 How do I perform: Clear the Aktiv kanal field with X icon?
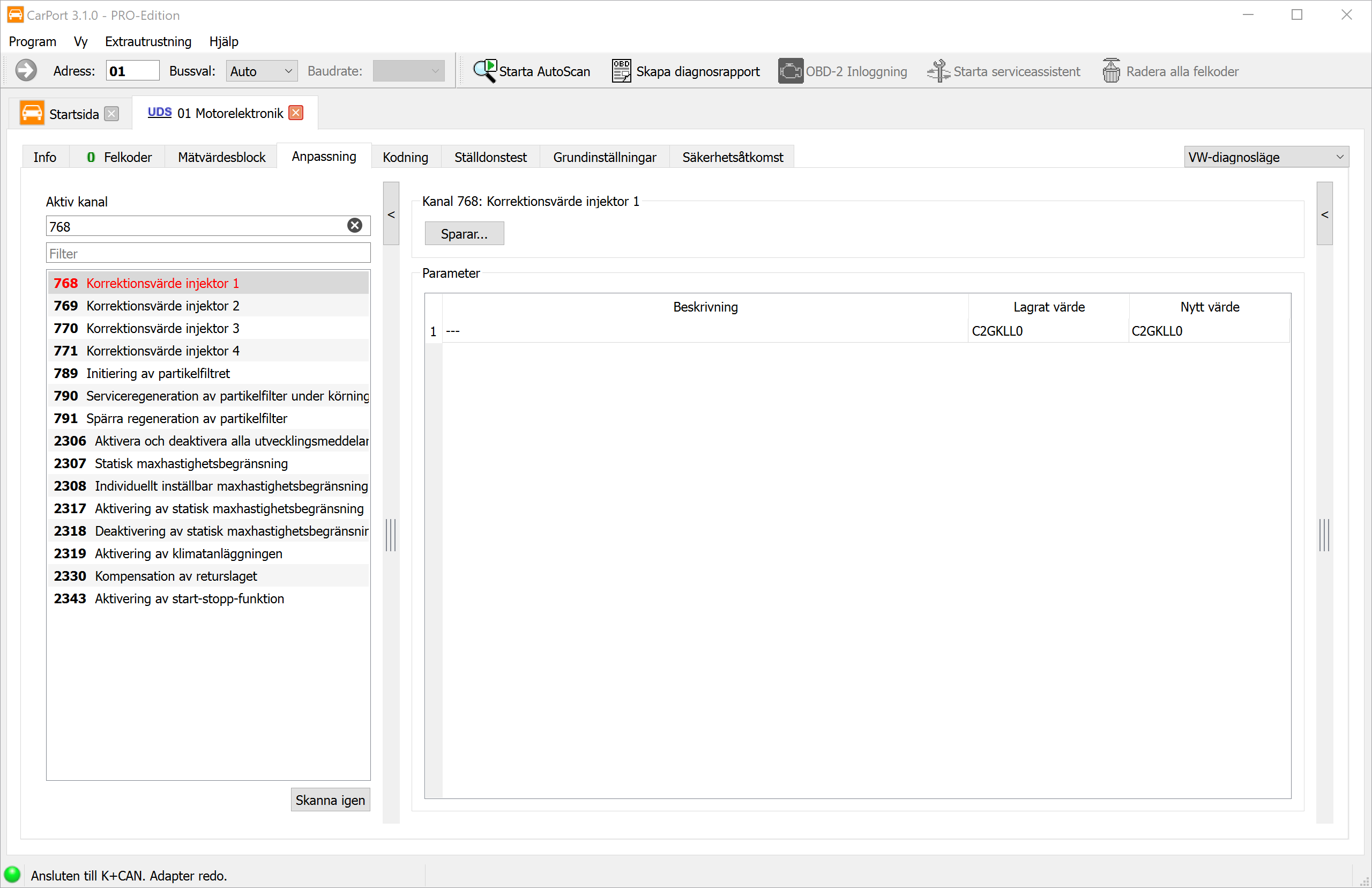tap(355, 226)
